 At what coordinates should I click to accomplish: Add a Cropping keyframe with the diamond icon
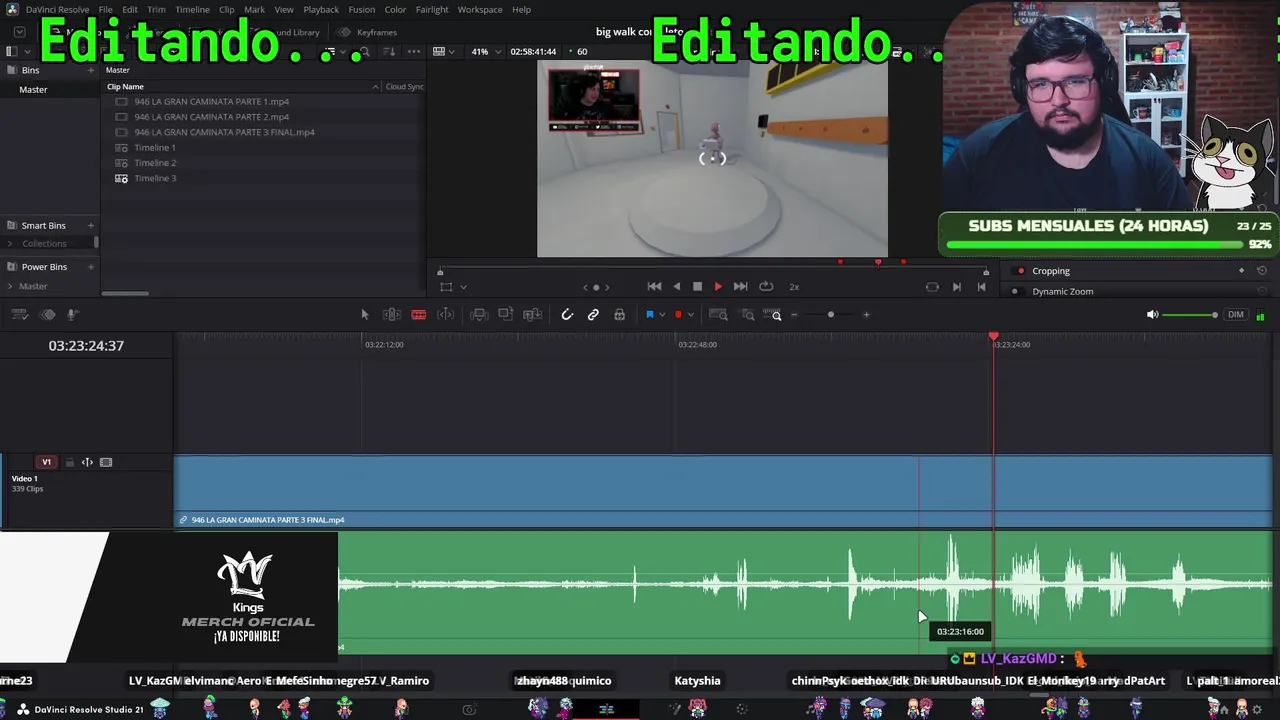coord(1242,271)
